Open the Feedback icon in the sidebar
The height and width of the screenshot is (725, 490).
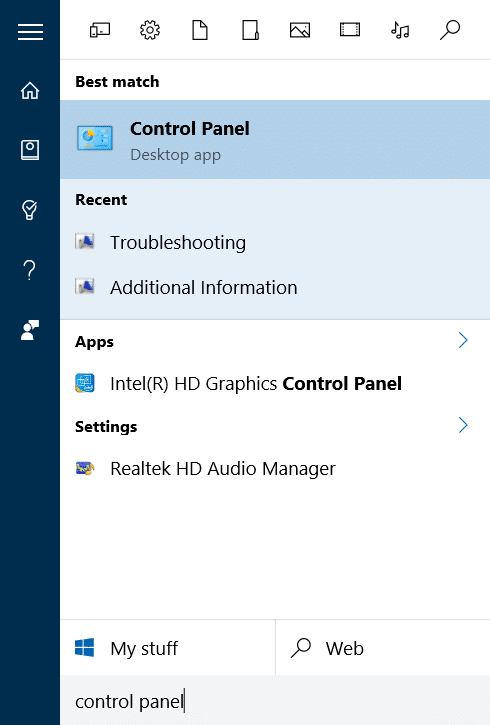click(30, 330)
